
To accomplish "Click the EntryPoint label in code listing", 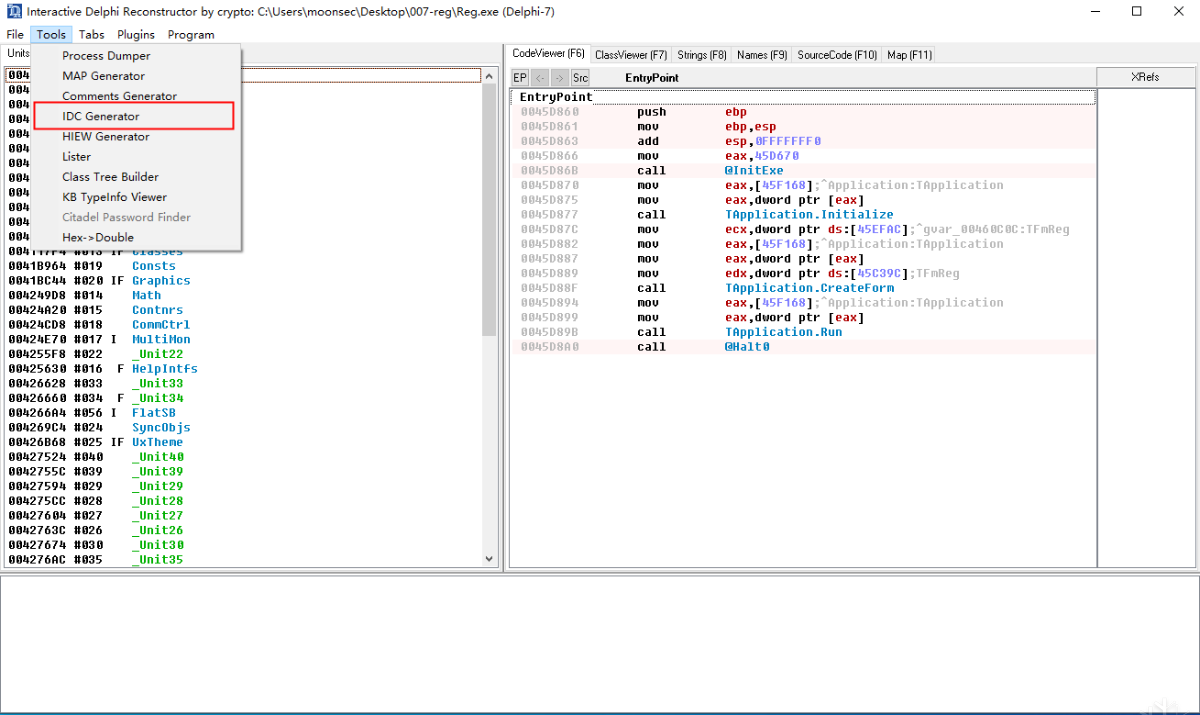I will pyautogui.click(x=556, y=97).
